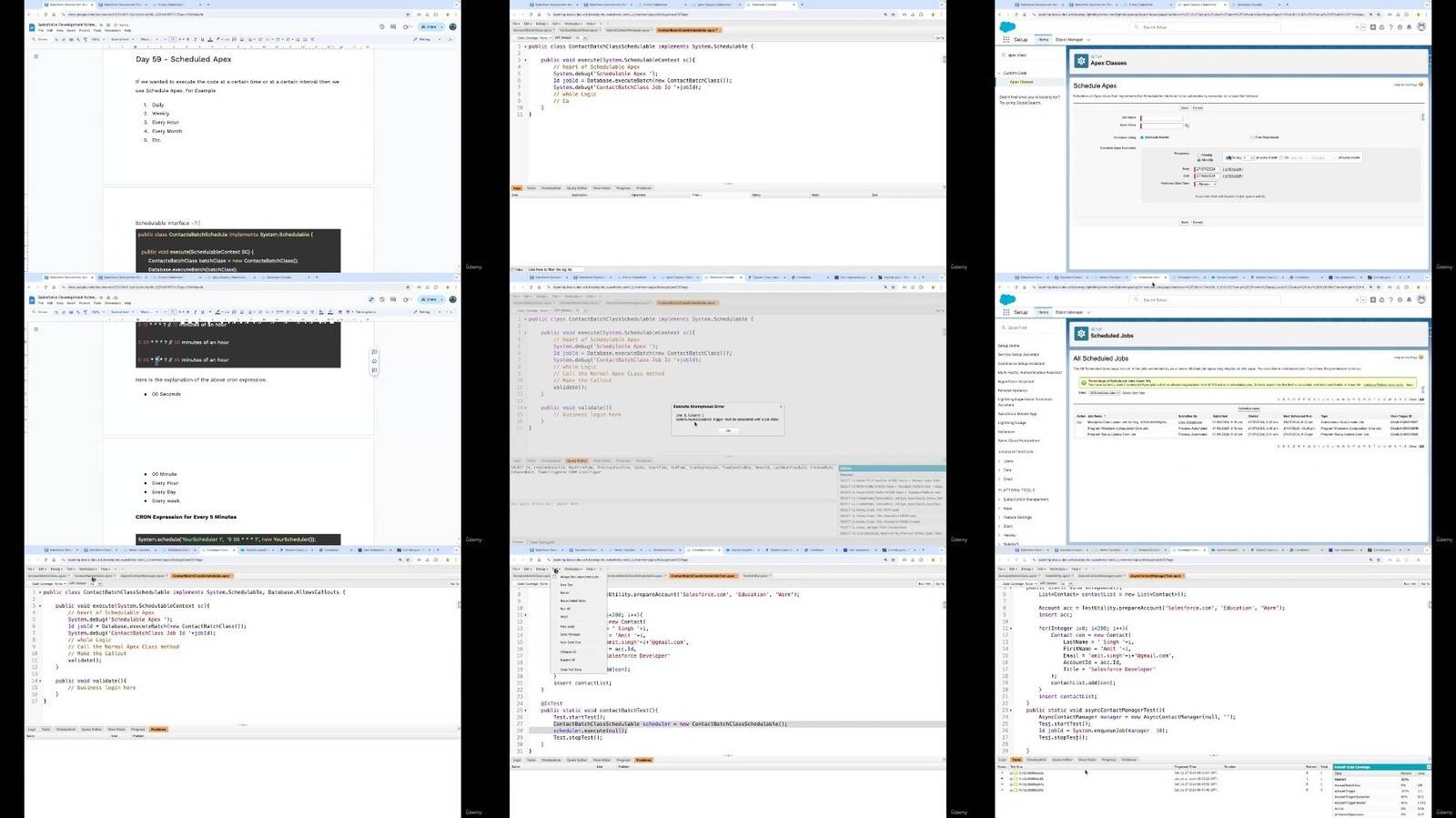Choose Run All from the open Test menu

coord(564,609)
